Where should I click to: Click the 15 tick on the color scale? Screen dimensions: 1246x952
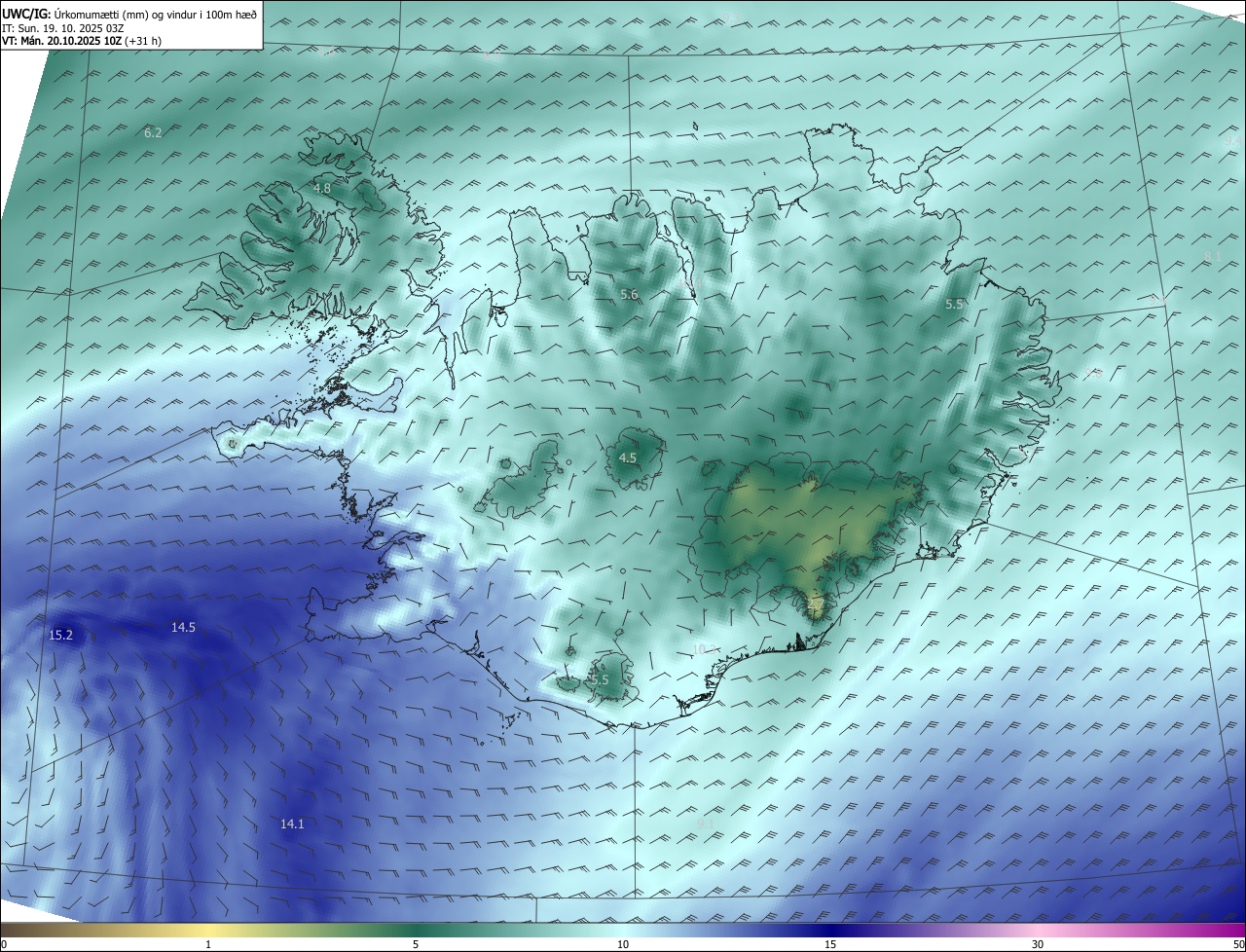(830, 944)
